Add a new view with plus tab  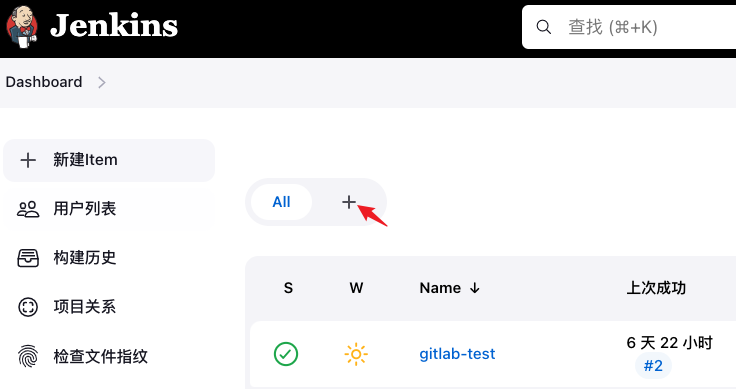[x=349, y=202]
